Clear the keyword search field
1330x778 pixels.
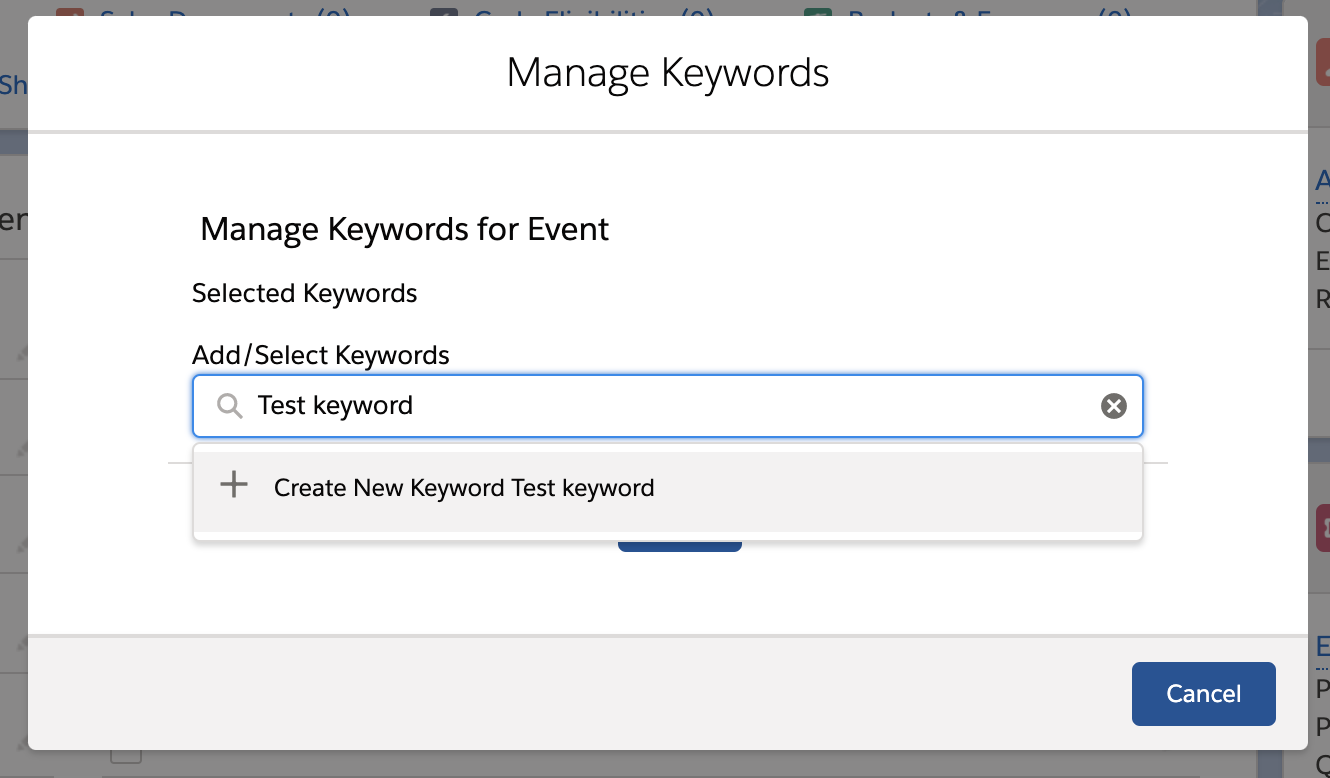pos(1114,405)
